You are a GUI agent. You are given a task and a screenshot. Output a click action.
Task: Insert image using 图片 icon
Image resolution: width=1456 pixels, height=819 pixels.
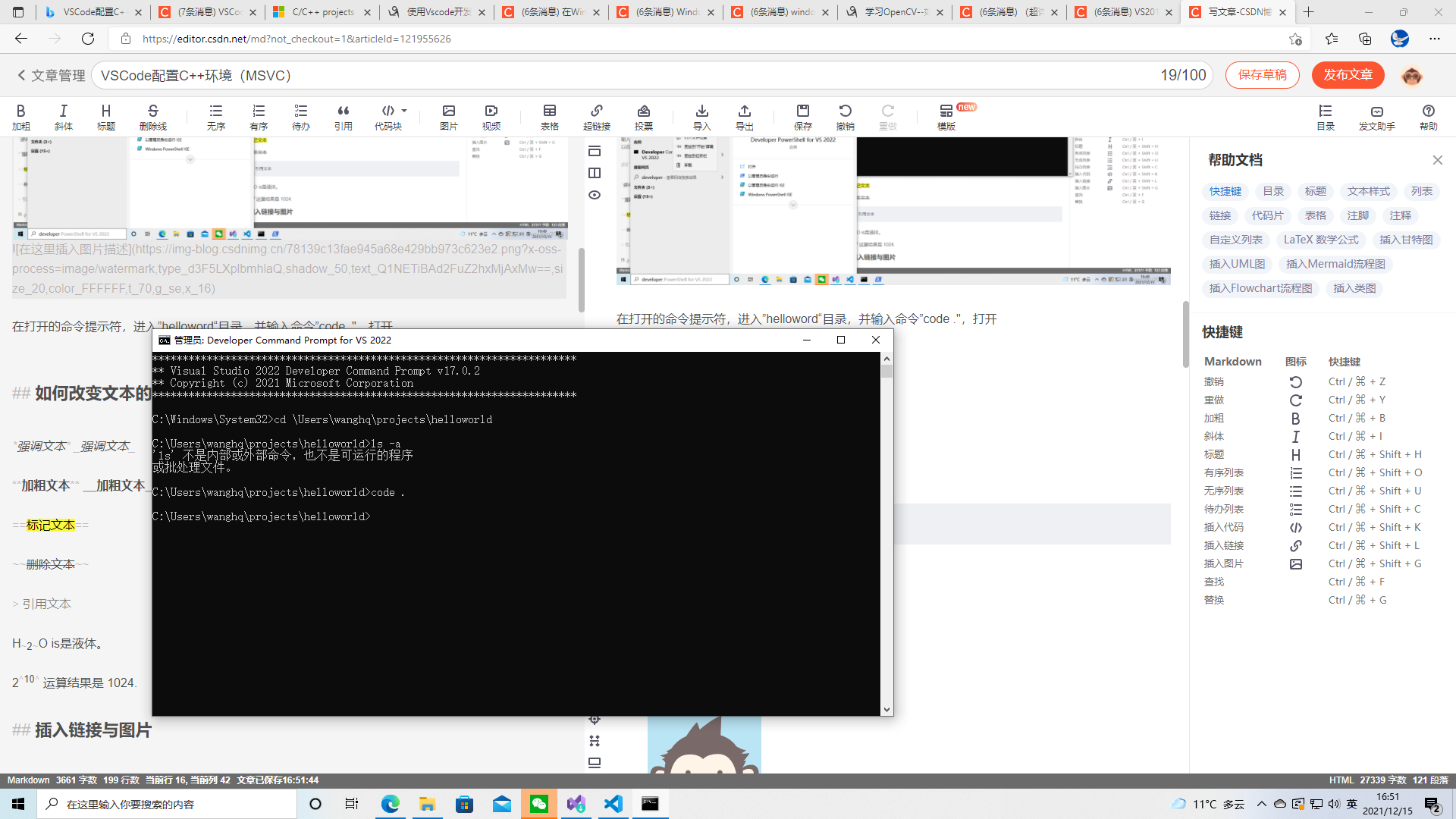pos(449,117)
